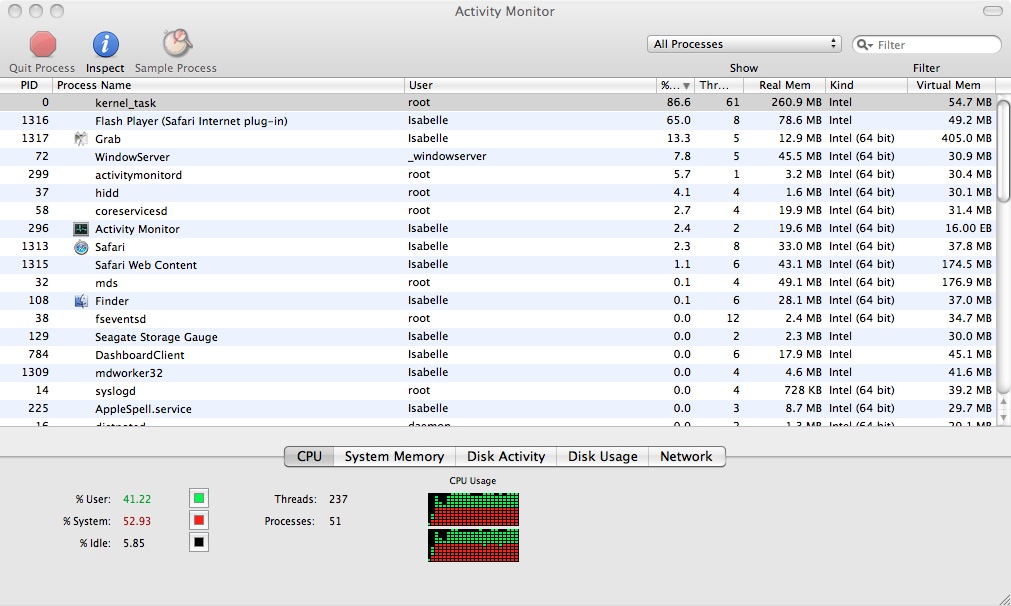Click the toolbar toggle pill at window top-right
1011x606 pixels.
(x=992, y=11)
